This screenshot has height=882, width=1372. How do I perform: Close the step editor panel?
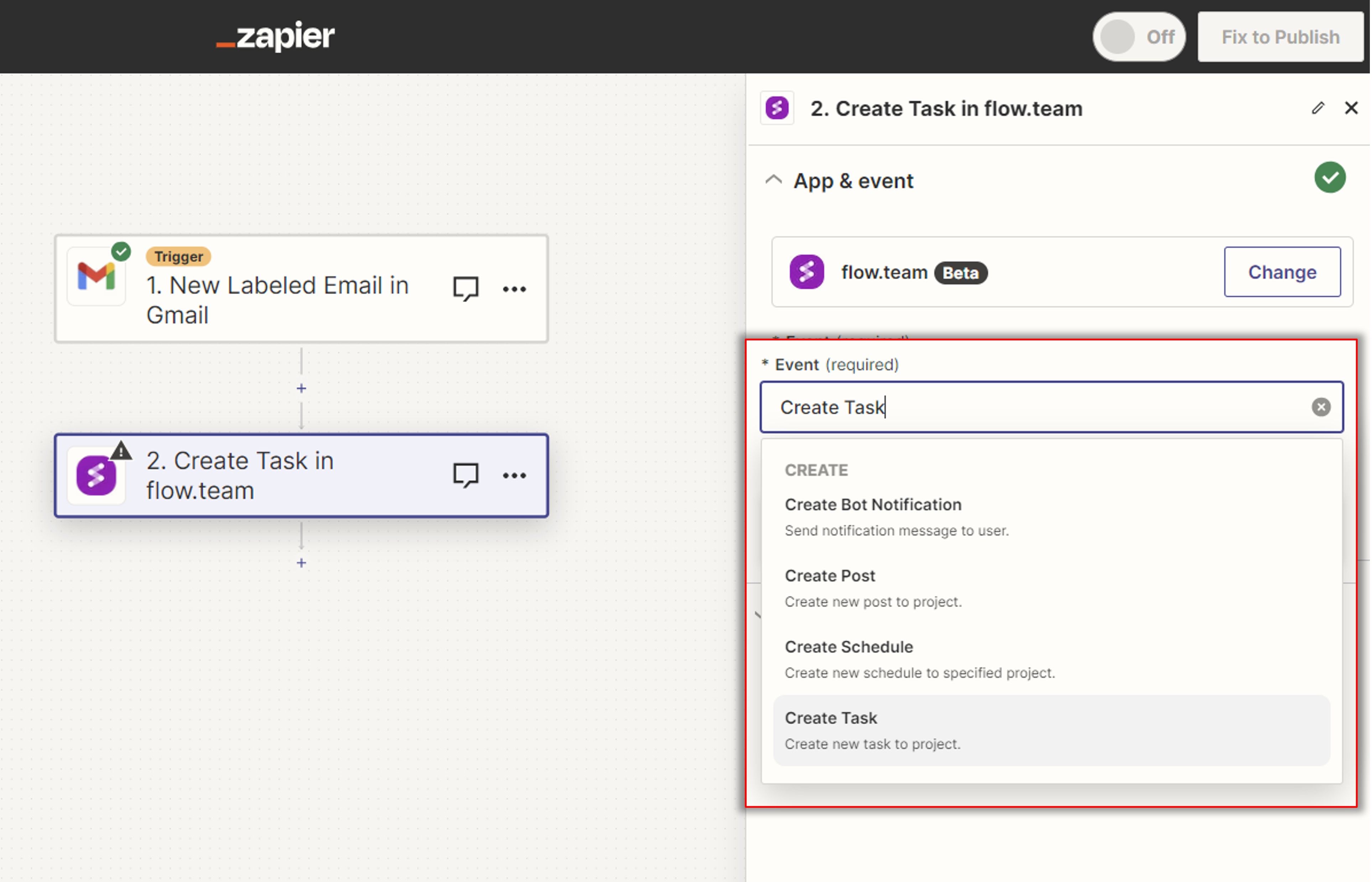click(x=1351, y=108)
